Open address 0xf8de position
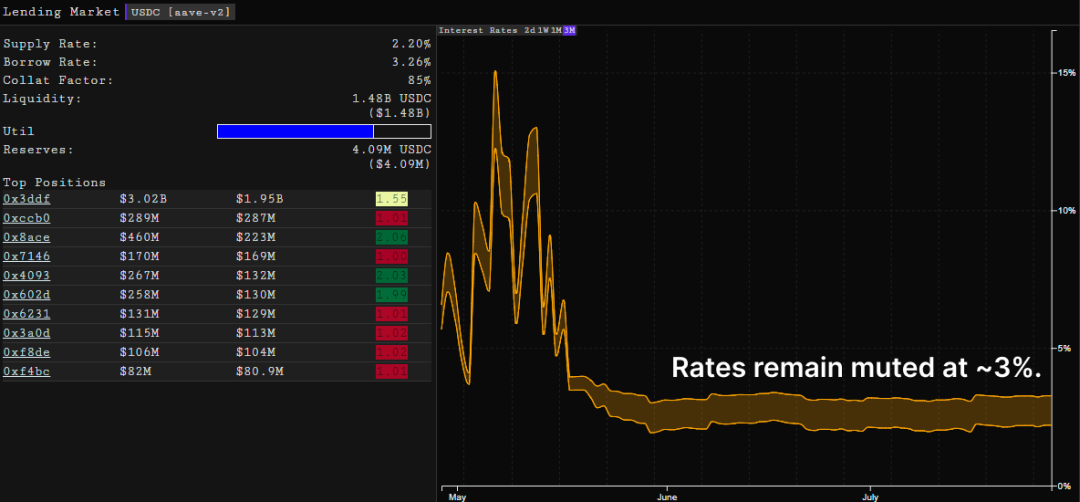Screen dimensions: 1080x502 coord(26,353)
